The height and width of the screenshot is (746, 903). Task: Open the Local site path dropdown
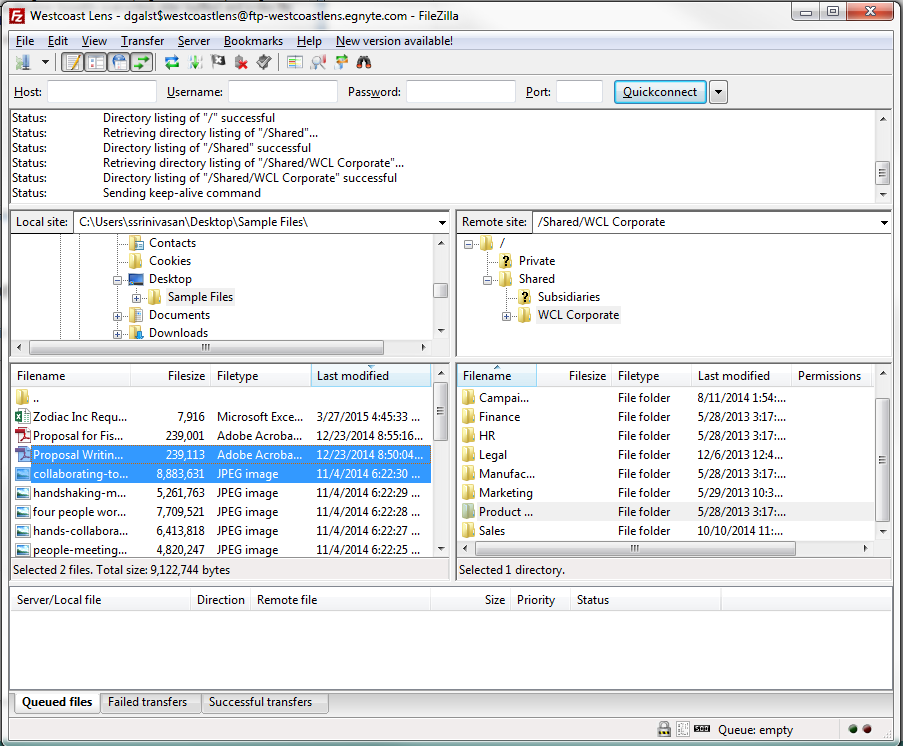442,222
